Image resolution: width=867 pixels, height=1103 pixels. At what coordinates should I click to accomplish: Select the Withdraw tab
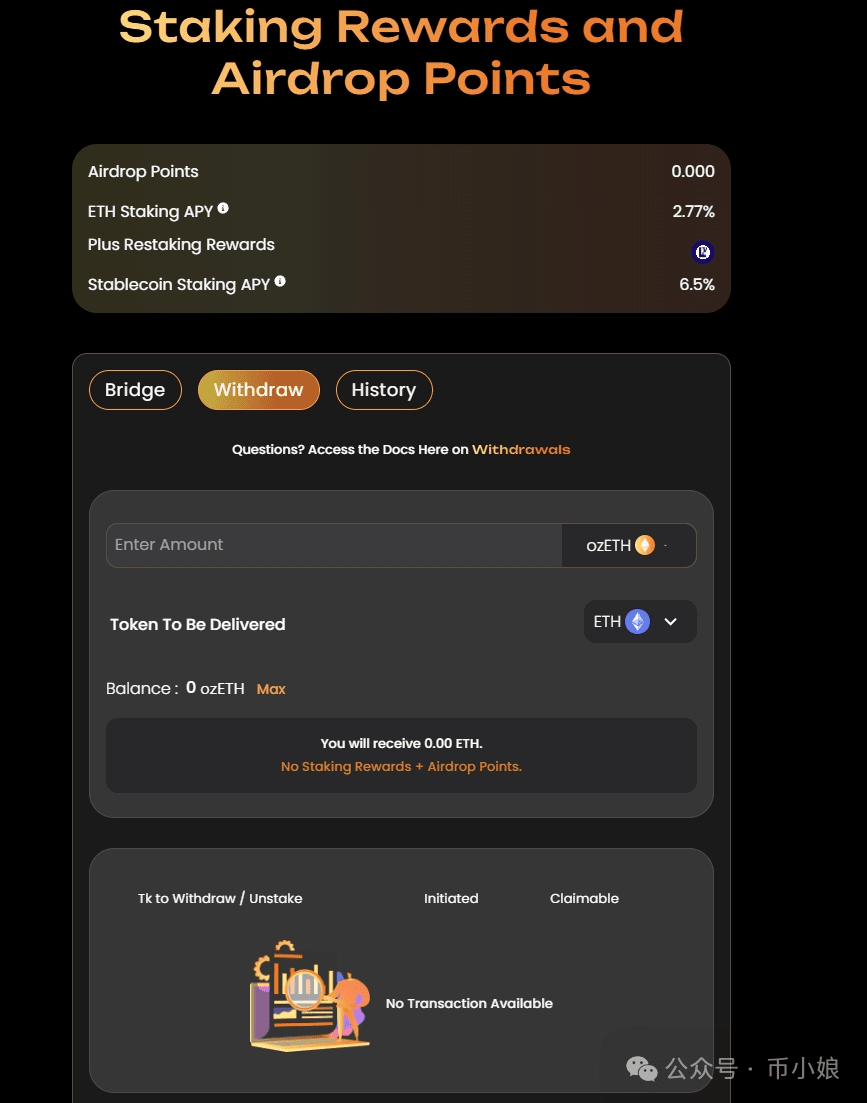click(259, 390)
